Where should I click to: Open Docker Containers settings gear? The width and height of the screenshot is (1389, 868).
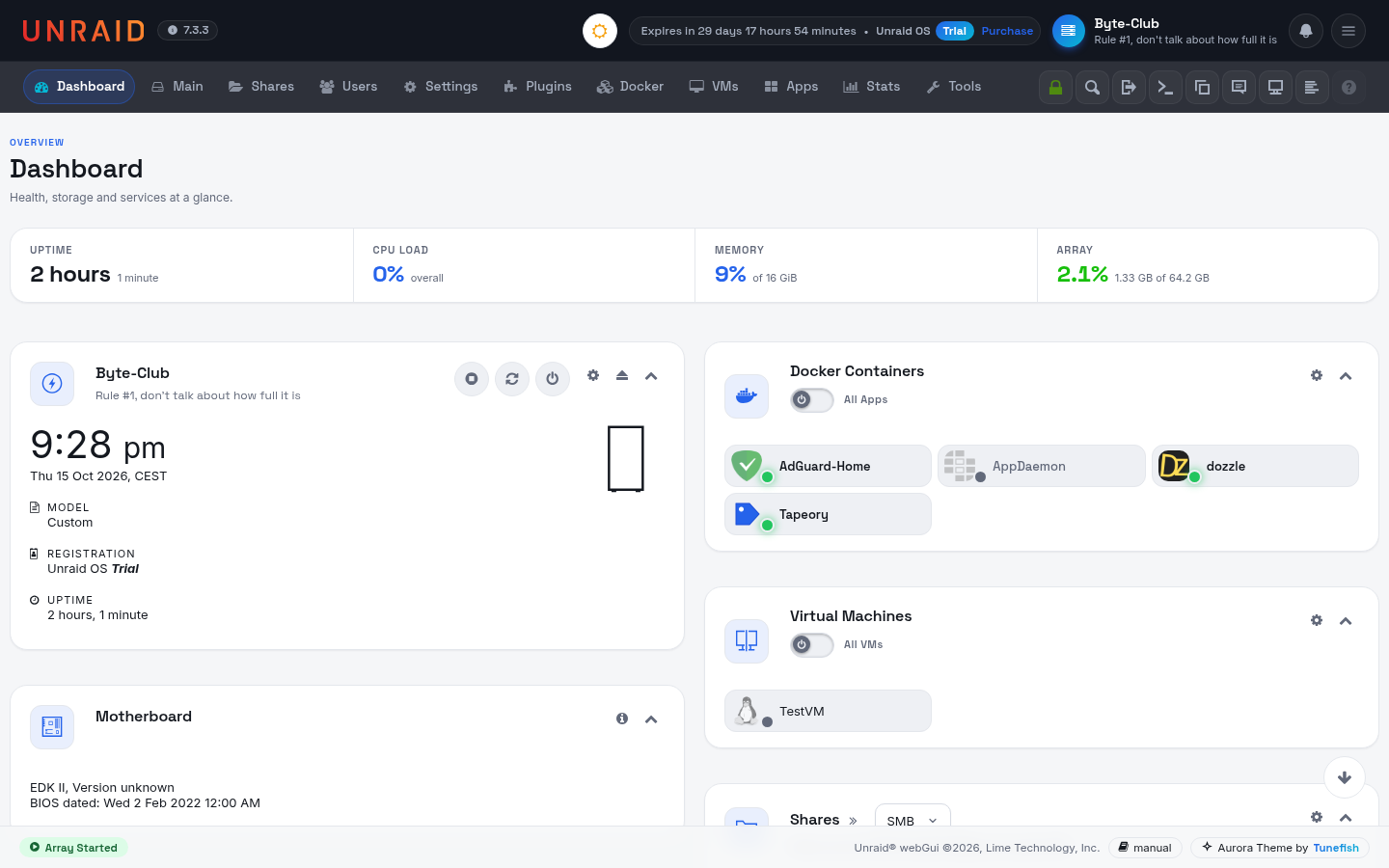(x=1317, y=375)
